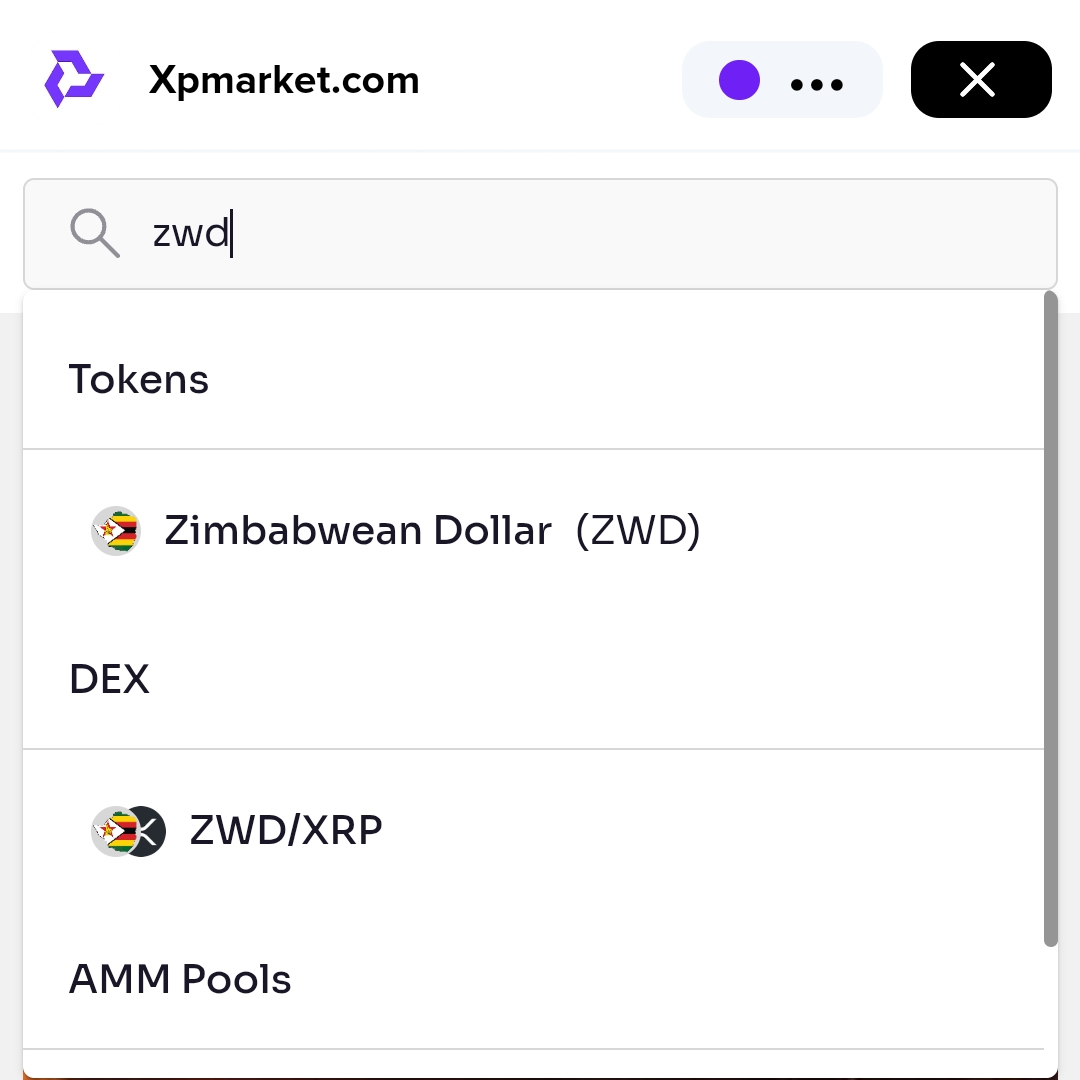
Task: Click in the zwd search input field
Action: [541, 233]
